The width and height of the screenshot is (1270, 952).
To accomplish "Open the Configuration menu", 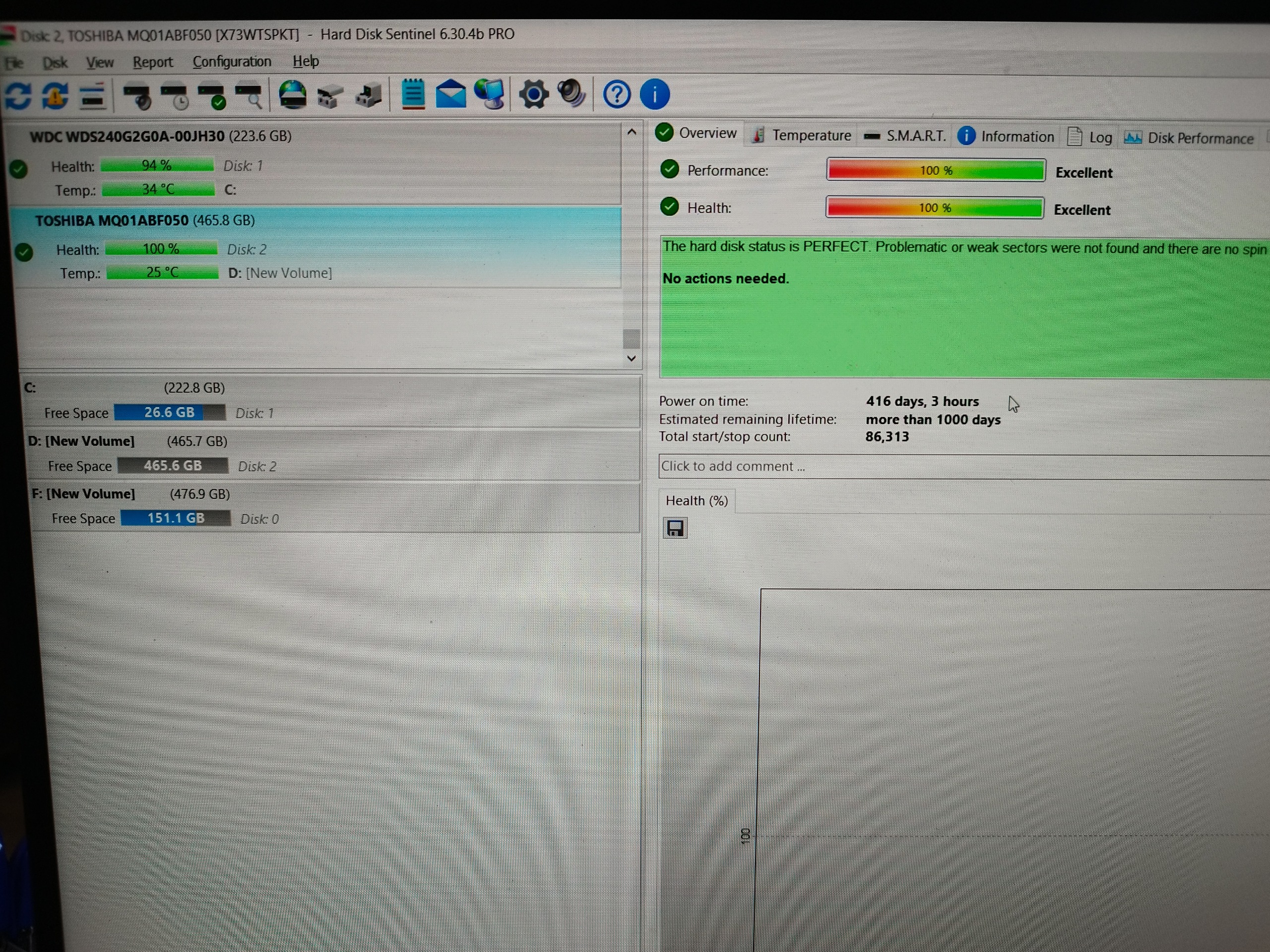I will click(232, 61).
